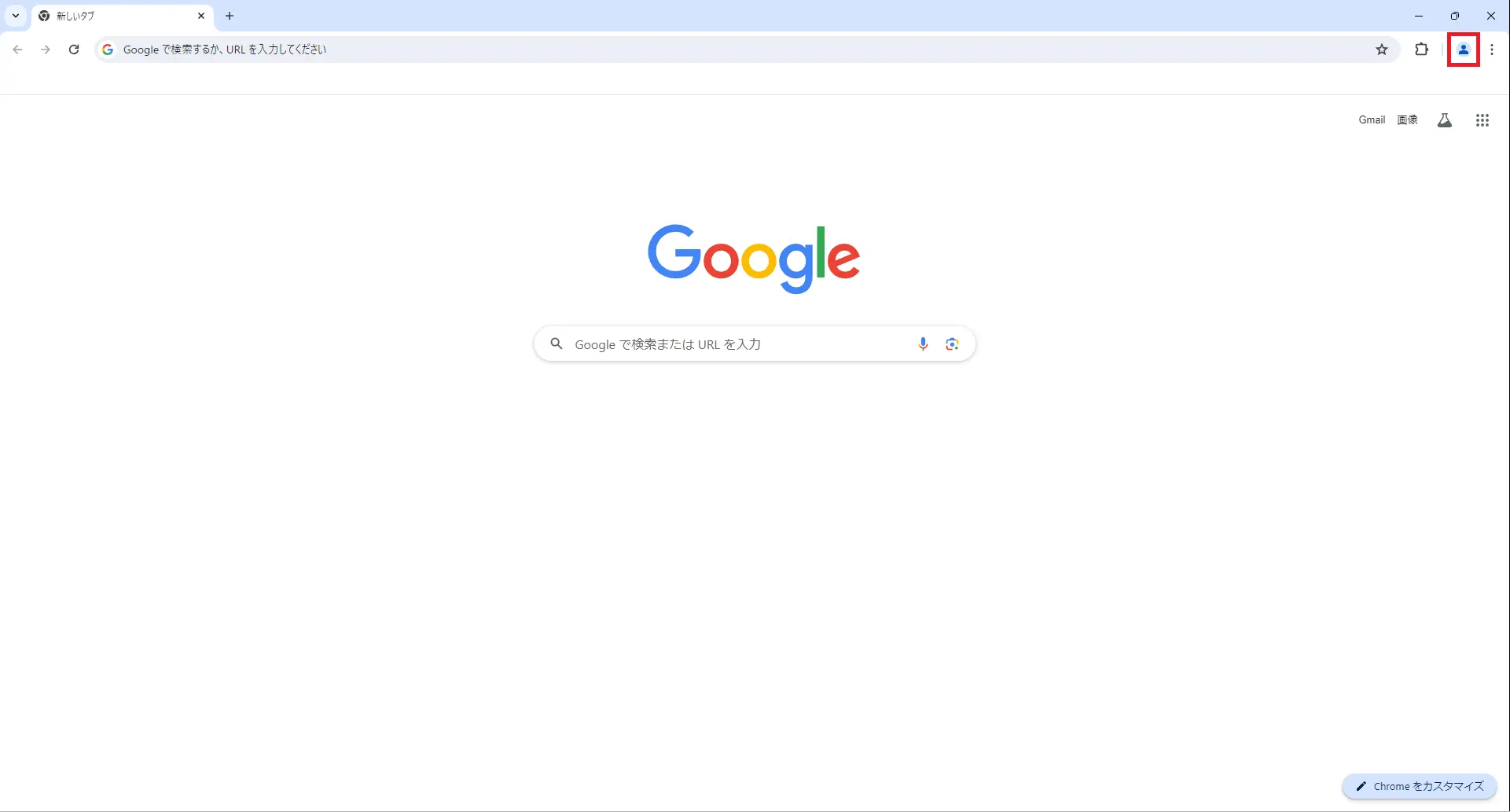
Task: Close the 新しいタブ tab
Action: (x=201, y=16)
